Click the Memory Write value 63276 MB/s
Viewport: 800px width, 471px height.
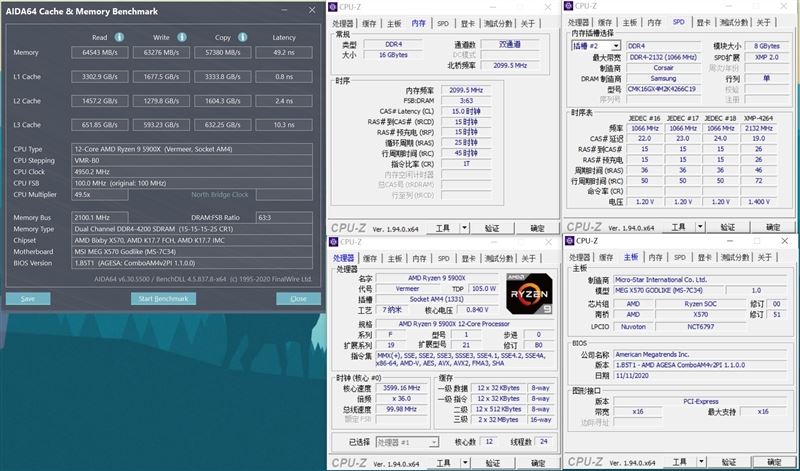161,53
